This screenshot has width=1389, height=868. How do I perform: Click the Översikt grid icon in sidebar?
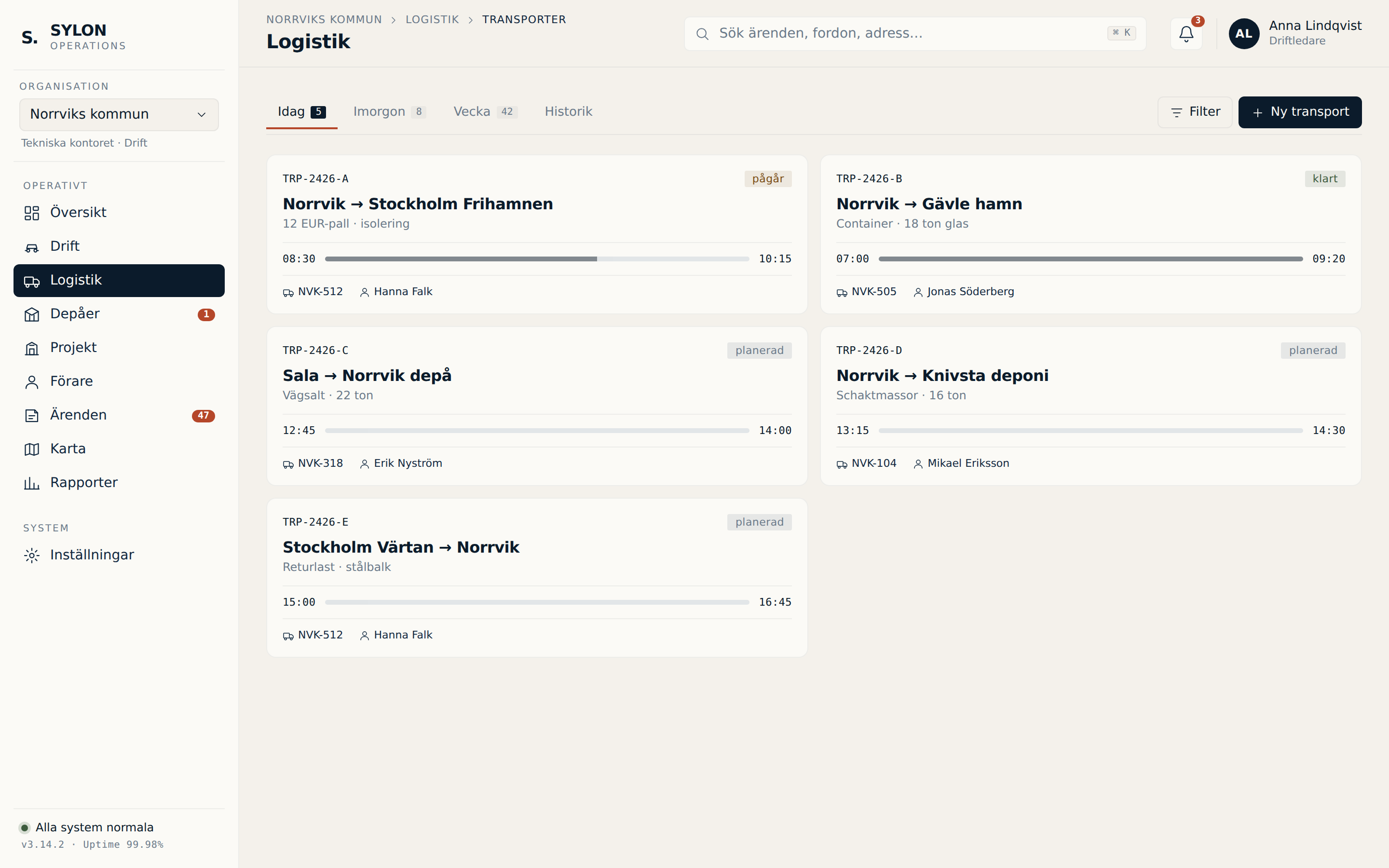[31, 213]
